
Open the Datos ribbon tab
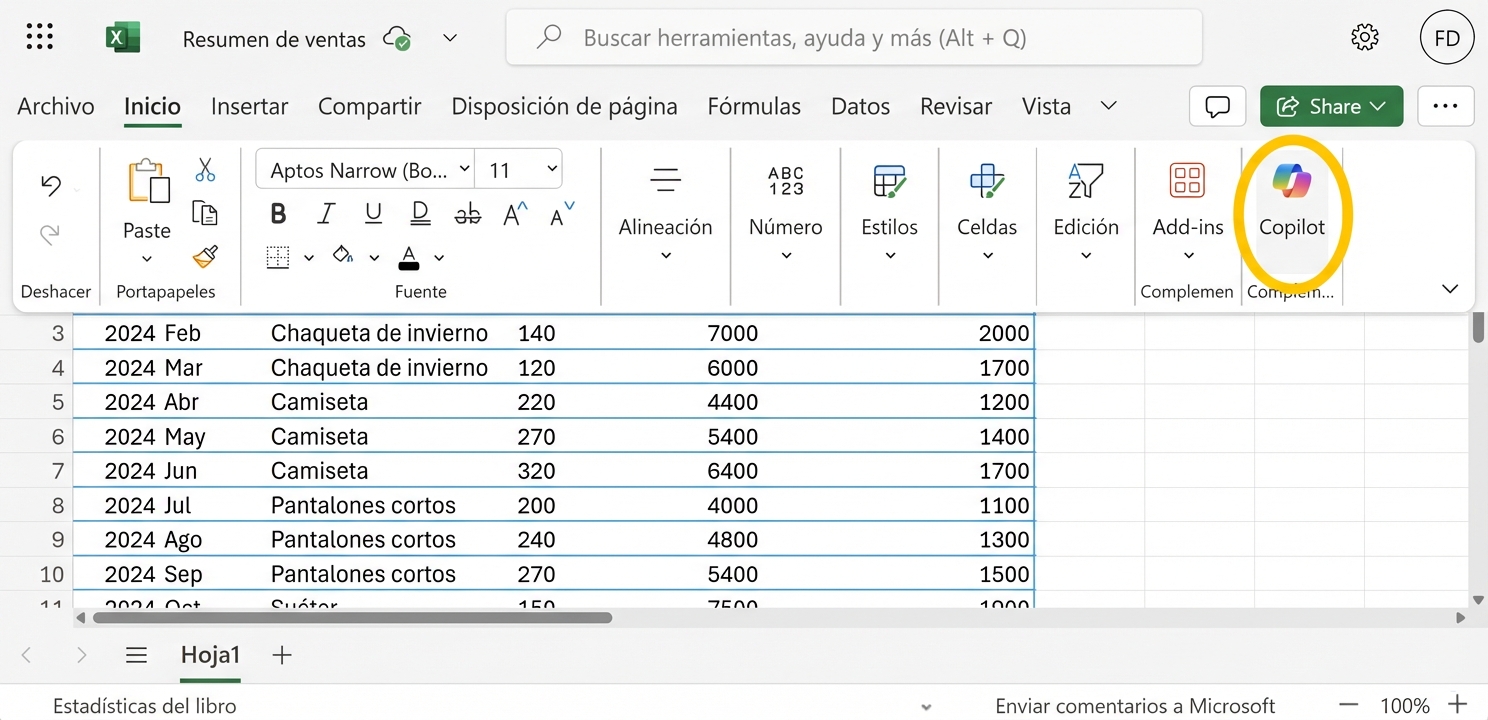click(x=859, y=106)
